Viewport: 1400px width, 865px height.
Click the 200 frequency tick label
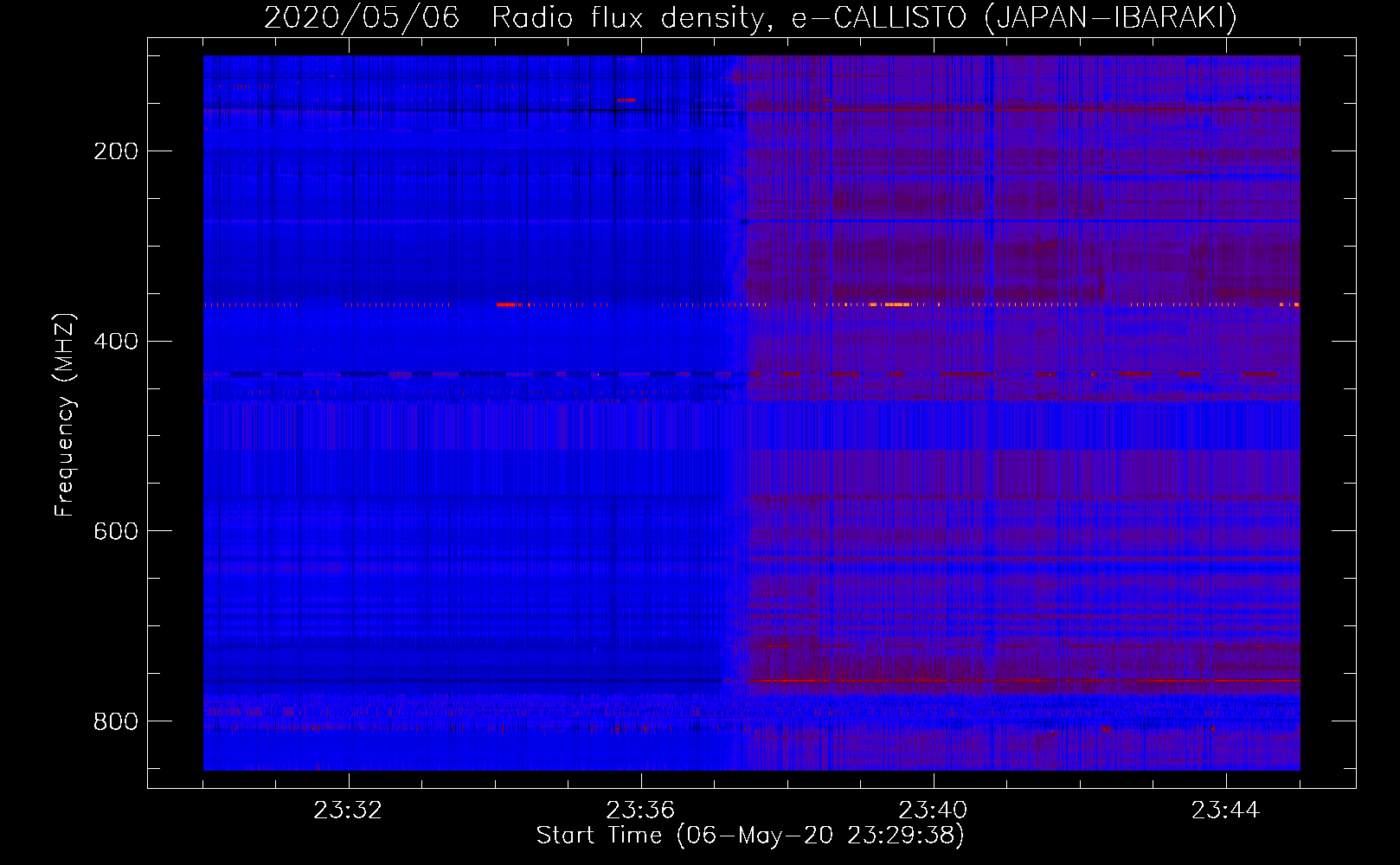pos(116,151)
